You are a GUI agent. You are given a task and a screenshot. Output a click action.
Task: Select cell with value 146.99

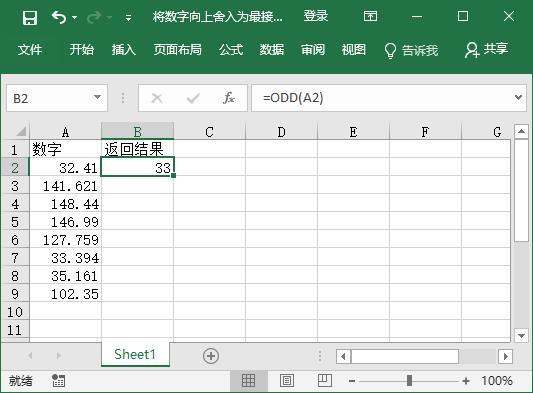(x=66, y=222)
